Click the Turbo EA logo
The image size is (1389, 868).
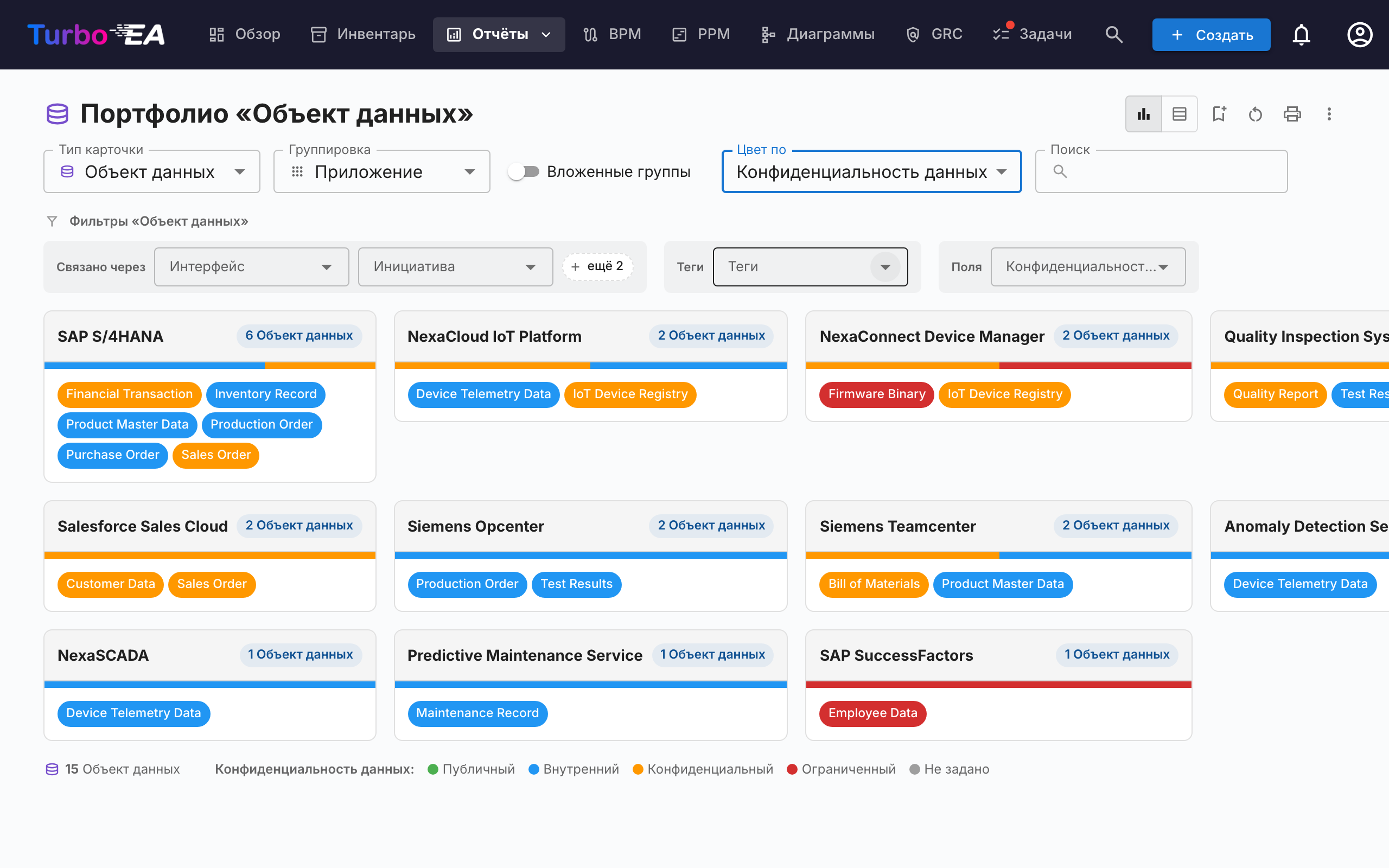(96, 34)
